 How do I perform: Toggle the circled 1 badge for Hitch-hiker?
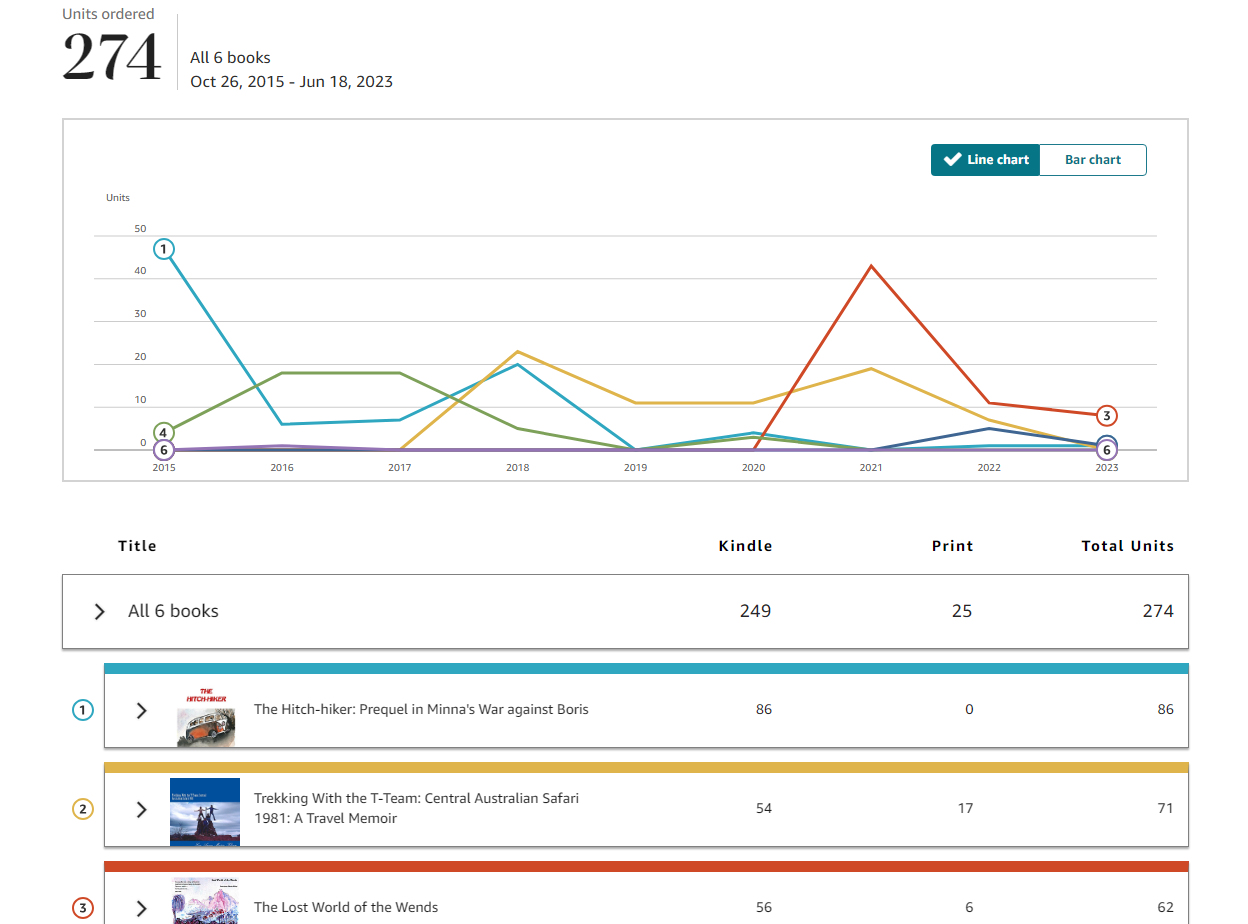pos(82,710)
